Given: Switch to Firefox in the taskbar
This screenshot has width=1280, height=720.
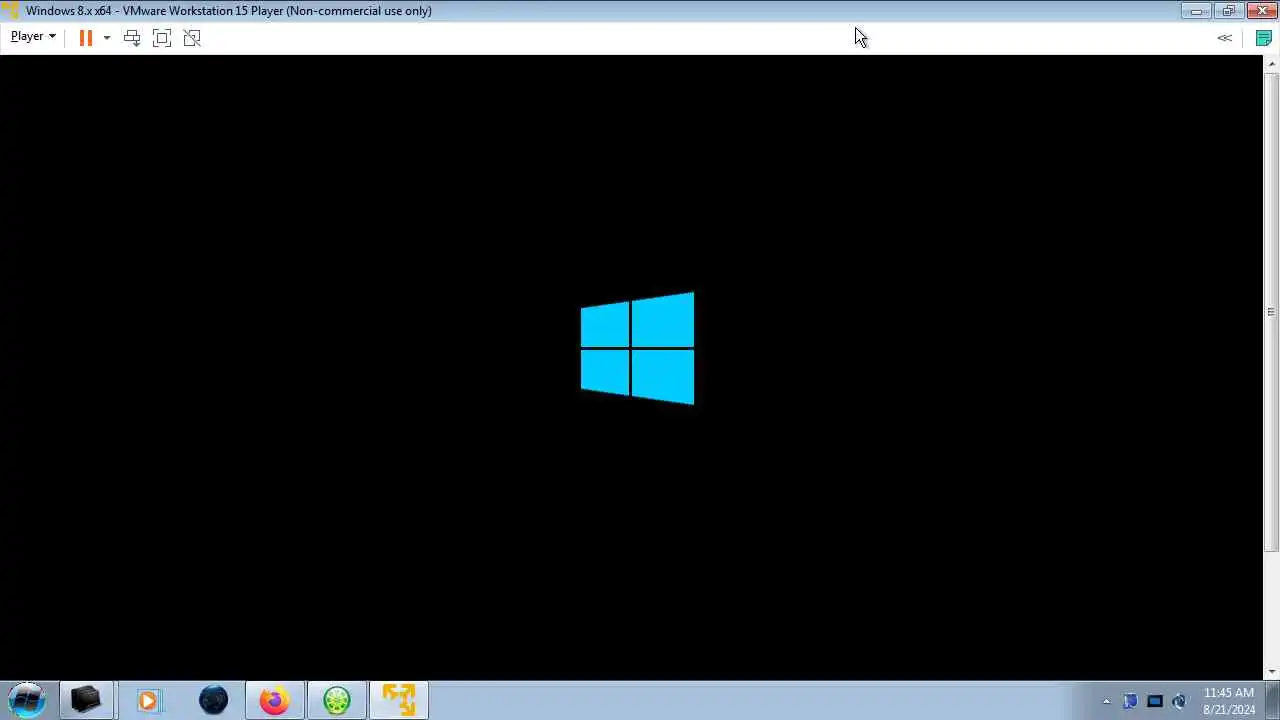Looking at the screenshot, I should [274, 700].
